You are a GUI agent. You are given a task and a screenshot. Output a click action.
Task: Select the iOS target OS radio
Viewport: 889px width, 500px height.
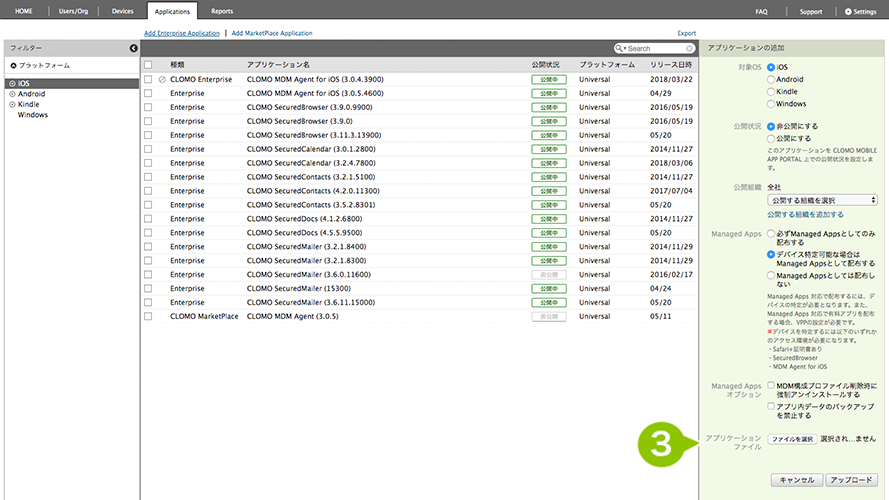[771, 67]
